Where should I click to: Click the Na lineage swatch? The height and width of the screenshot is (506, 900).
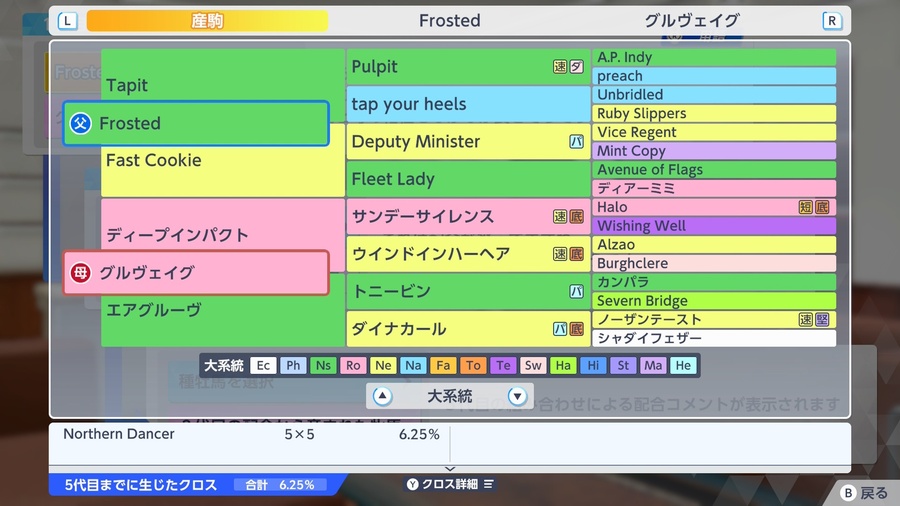click(413, 365)
